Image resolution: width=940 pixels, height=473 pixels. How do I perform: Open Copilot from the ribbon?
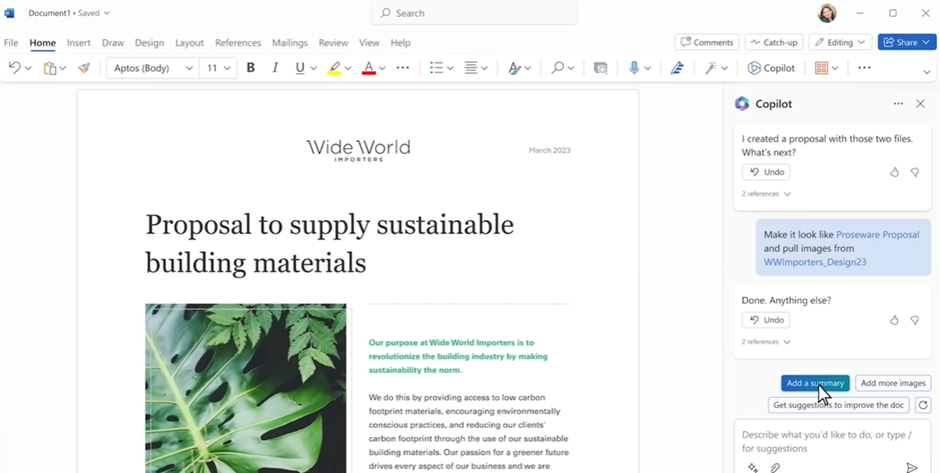point(771,68)
